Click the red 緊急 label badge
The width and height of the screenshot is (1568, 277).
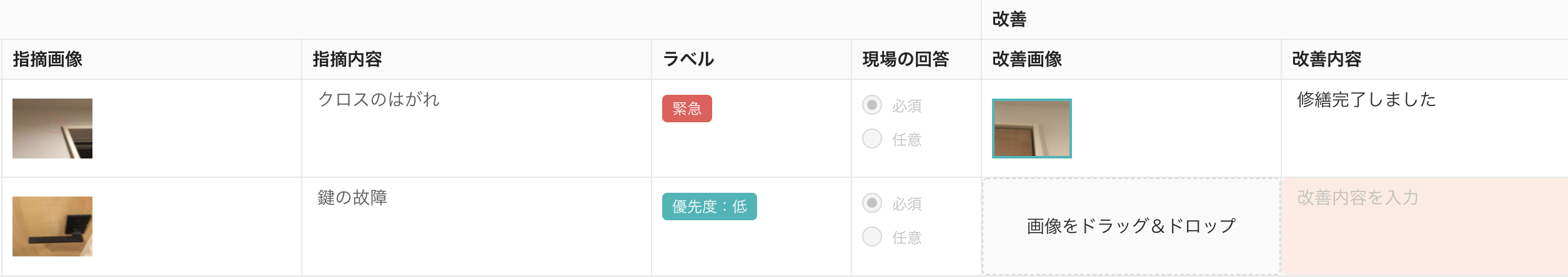(x=687, y=109)
